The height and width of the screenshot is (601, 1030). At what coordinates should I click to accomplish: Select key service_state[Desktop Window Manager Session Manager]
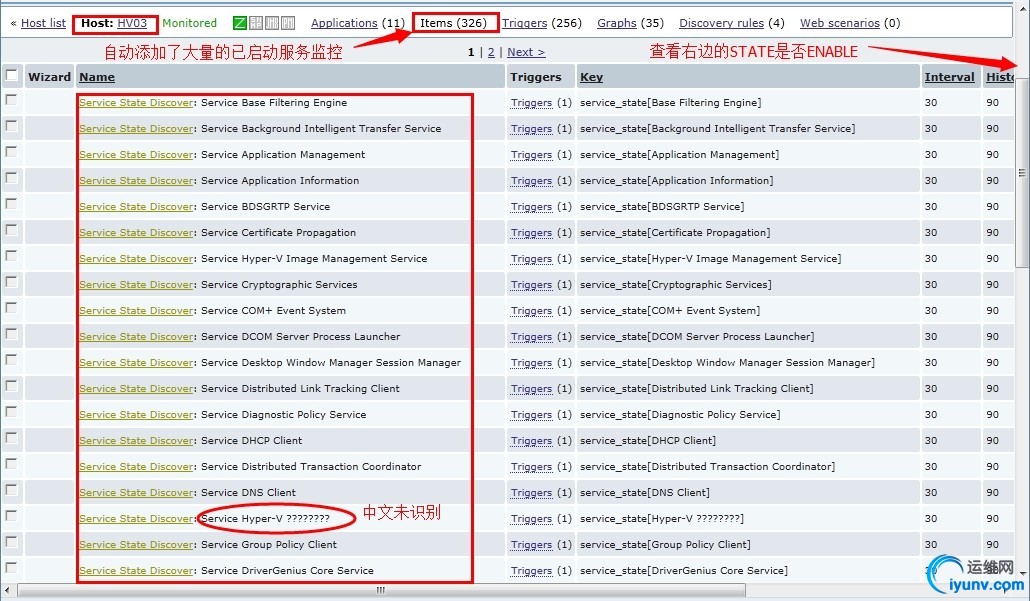click(x=727, y=363)
